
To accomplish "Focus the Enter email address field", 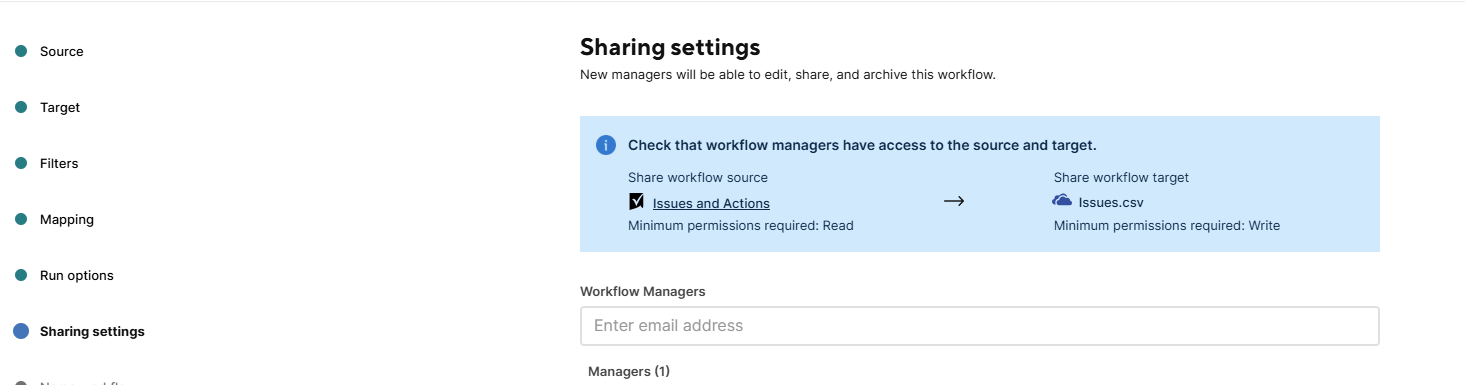I will (x=980, y=326).
